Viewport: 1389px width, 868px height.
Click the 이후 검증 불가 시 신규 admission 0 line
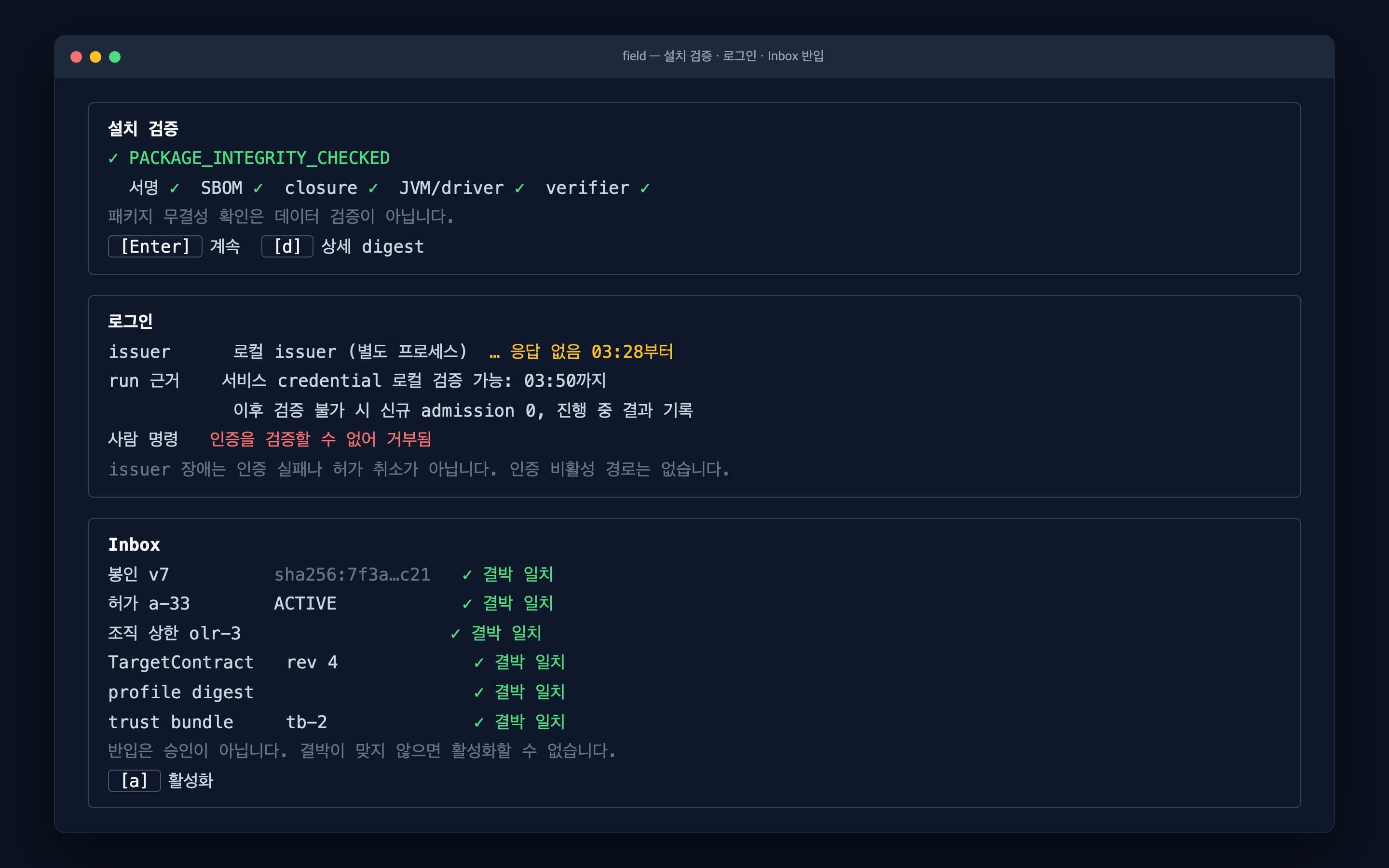463,410
